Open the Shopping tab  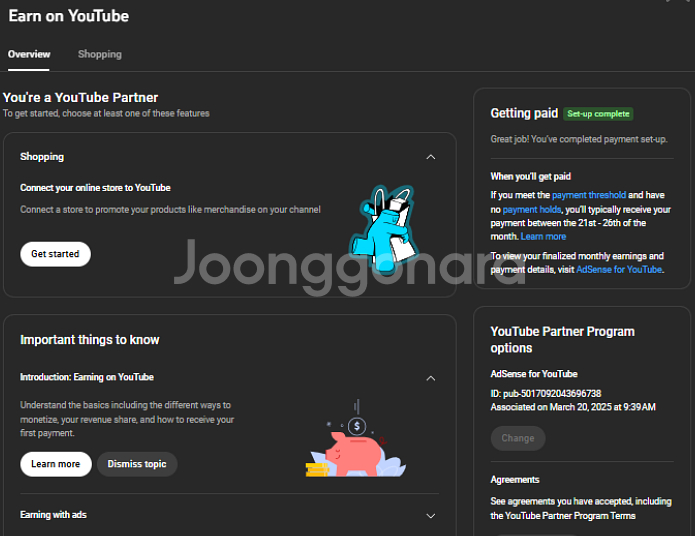pyautogui.click(x=100, y=54)
